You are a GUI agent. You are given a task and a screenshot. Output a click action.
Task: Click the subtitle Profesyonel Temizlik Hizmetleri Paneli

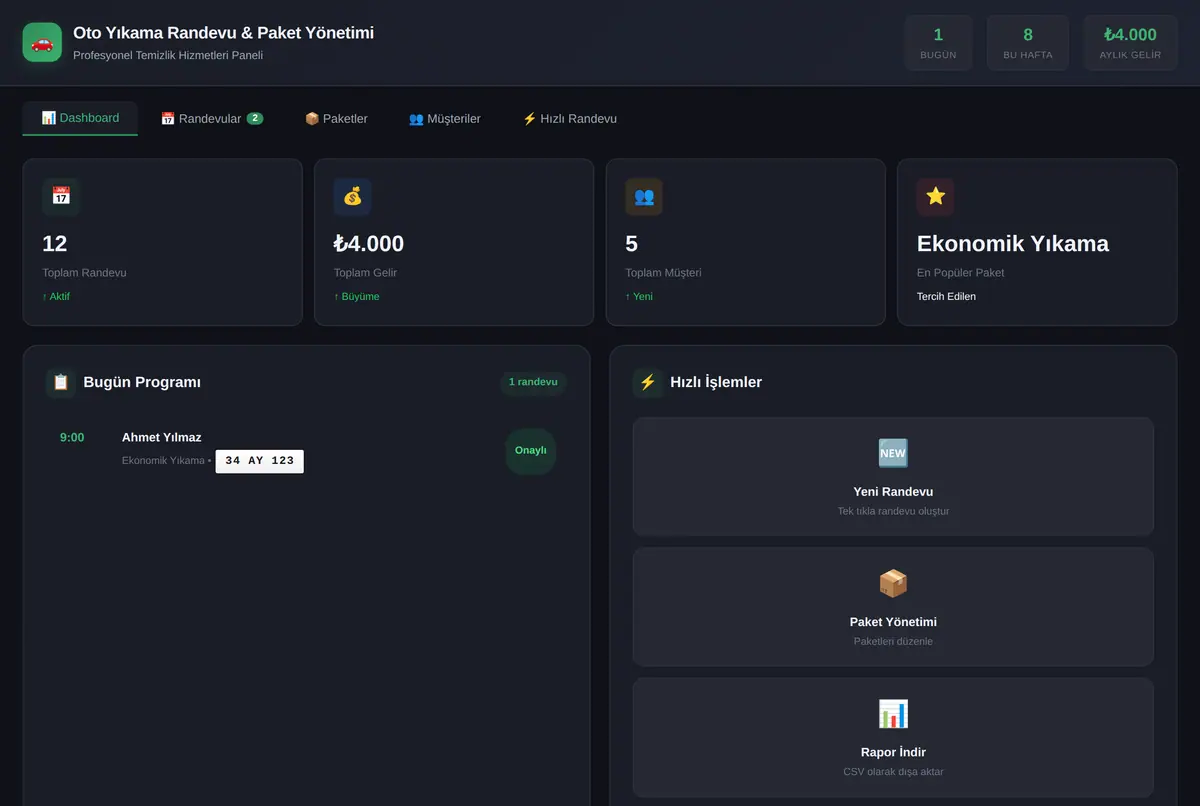click(x=168, y=55)
